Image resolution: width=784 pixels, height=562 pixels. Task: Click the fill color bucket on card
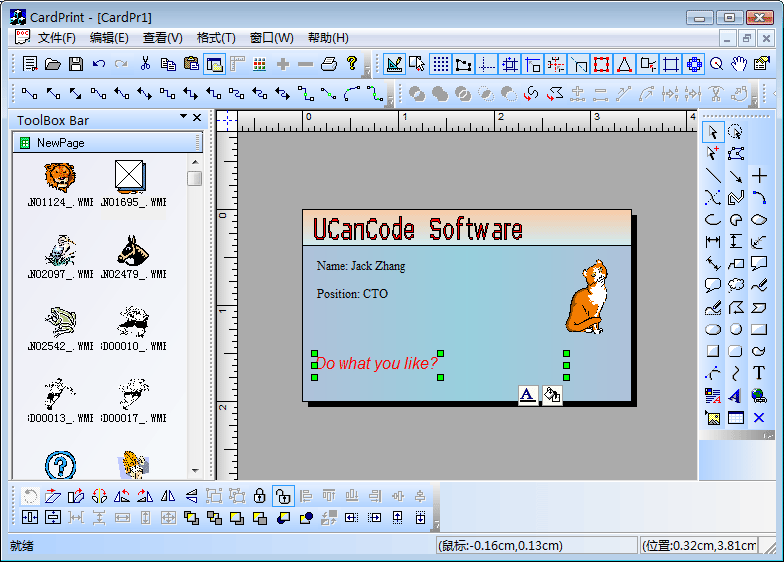[x=552, y=395]
